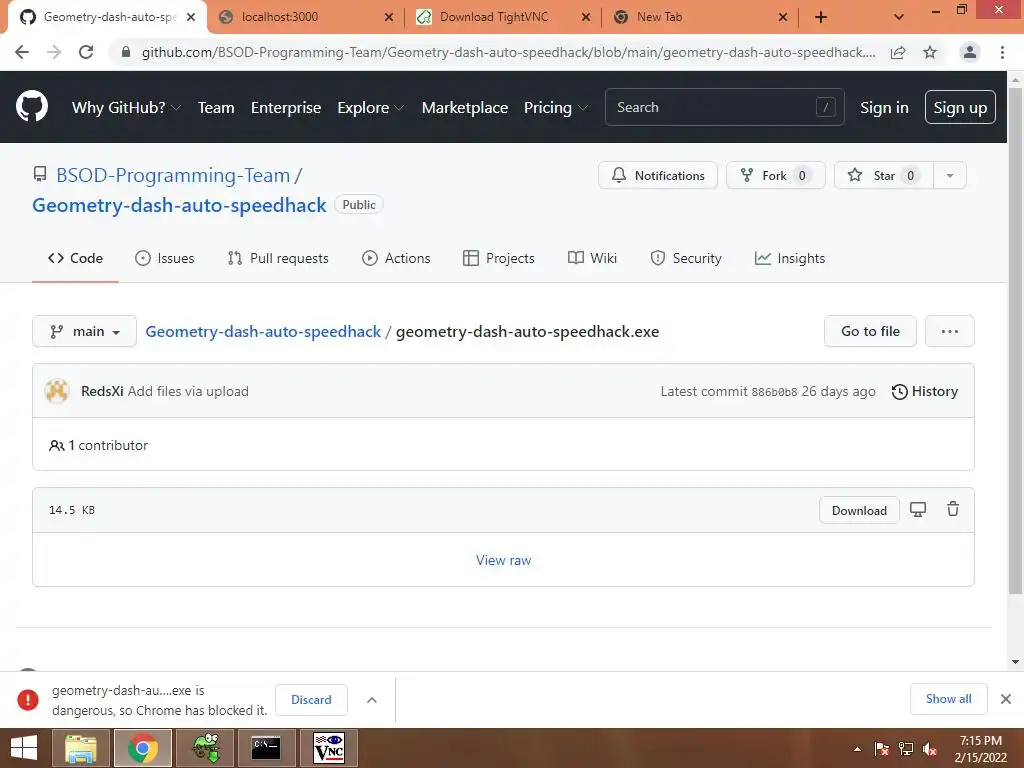1024x768 pixels.
Task: Click Go to file button
Action: point(870,331)
